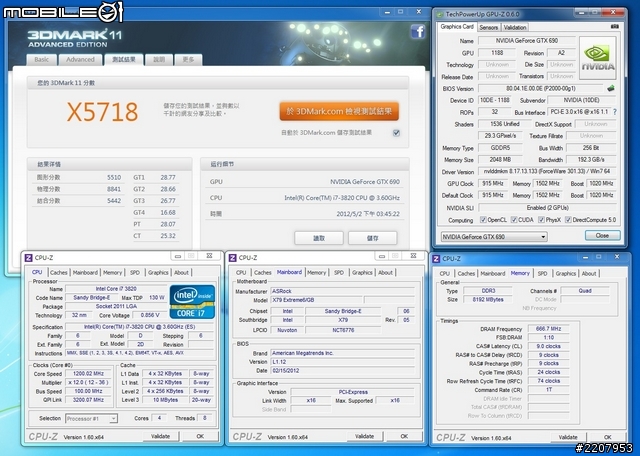Select the Mainboard tab in the CPU window

point(85,272)
